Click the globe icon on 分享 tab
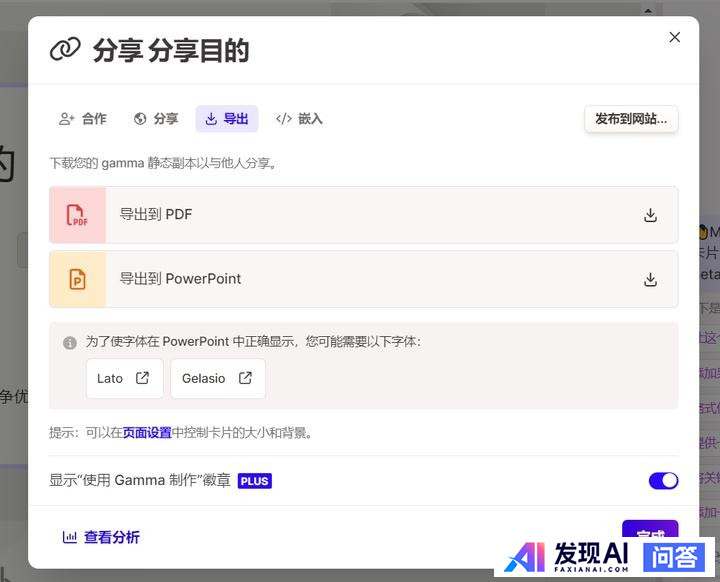This screenshot has width=720, height=582. pos(140,119)
